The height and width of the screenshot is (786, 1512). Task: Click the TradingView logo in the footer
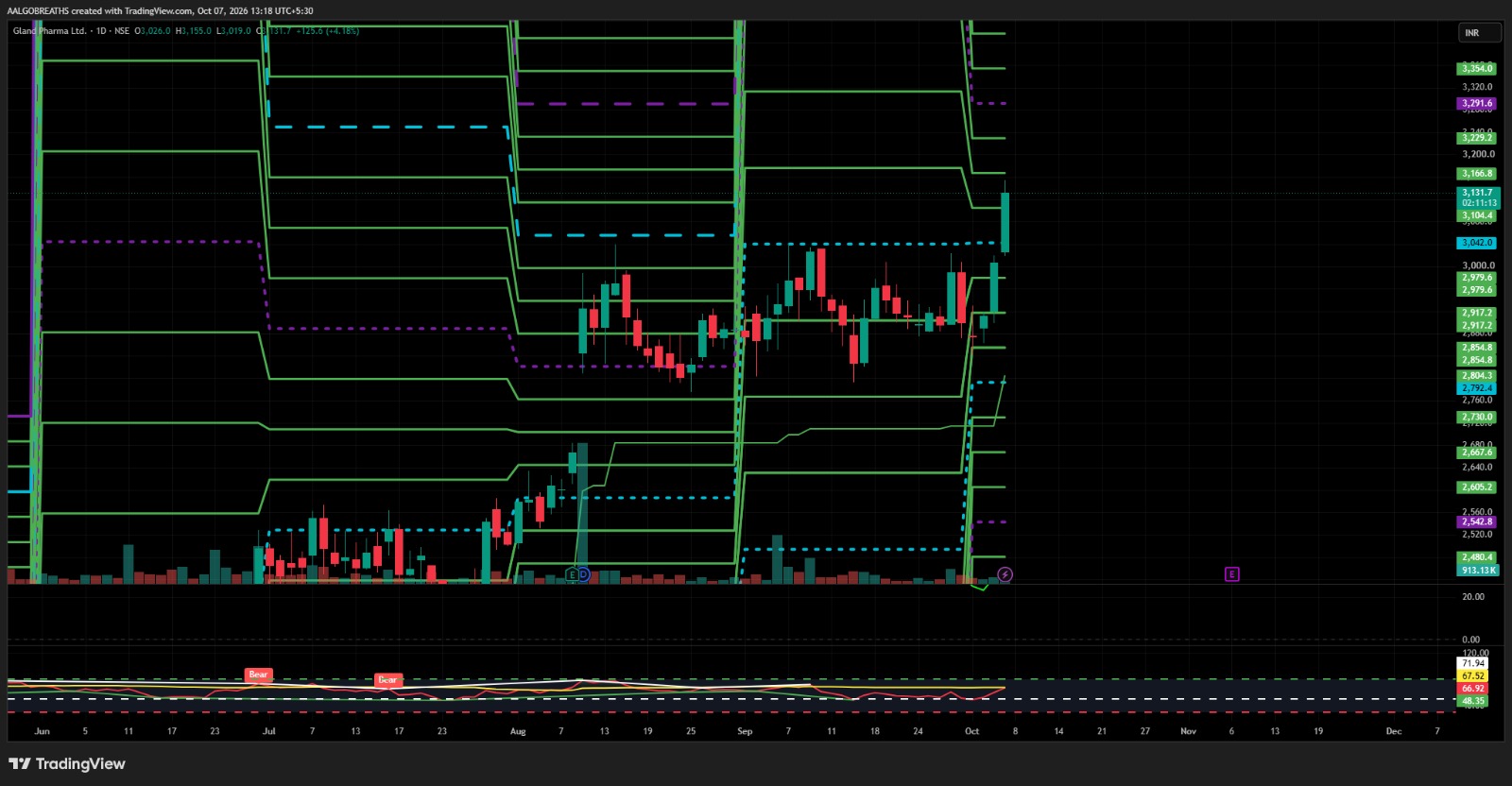click(x=67, y=763)
